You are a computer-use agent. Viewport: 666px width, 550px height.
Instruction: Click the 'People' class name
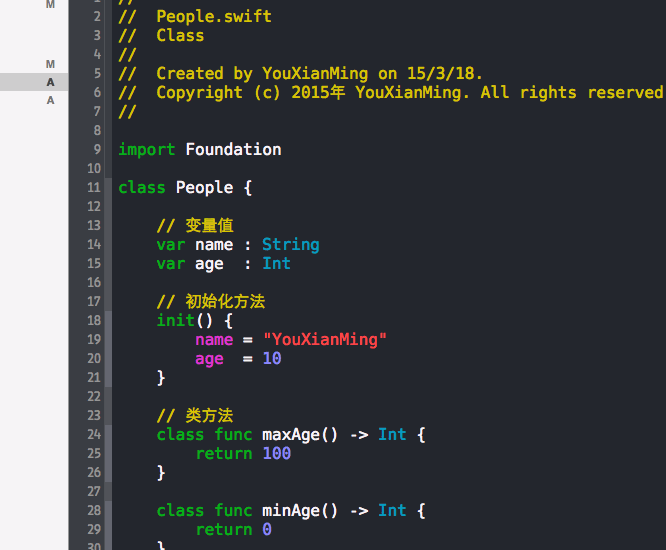[204, 188]
